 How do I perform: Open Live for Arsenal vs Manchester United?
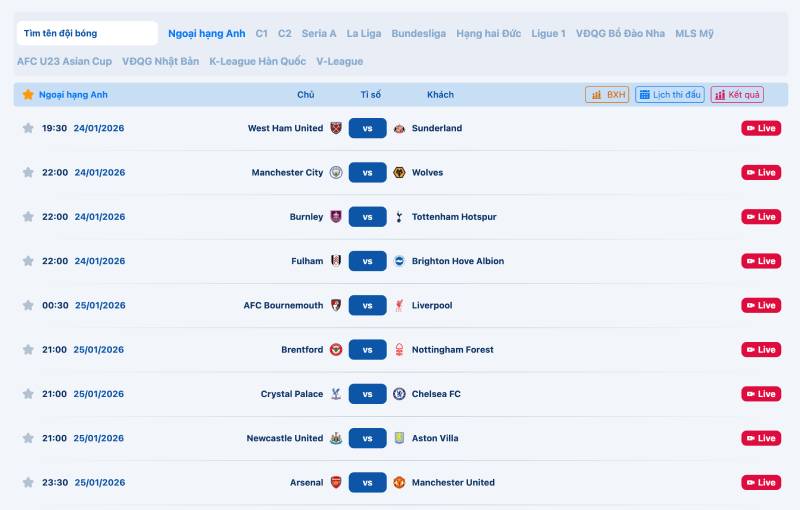coord(761,482)
